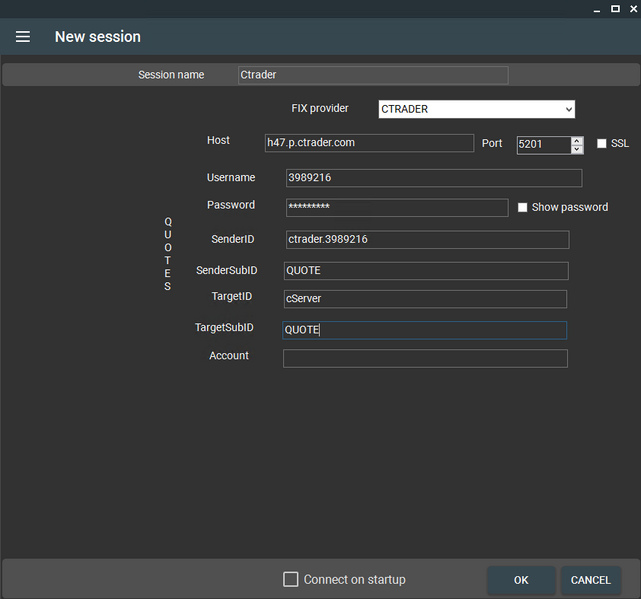Viewport: 641px width, 599px height.
Task: Select the Username text field
Action: [433, 178]
